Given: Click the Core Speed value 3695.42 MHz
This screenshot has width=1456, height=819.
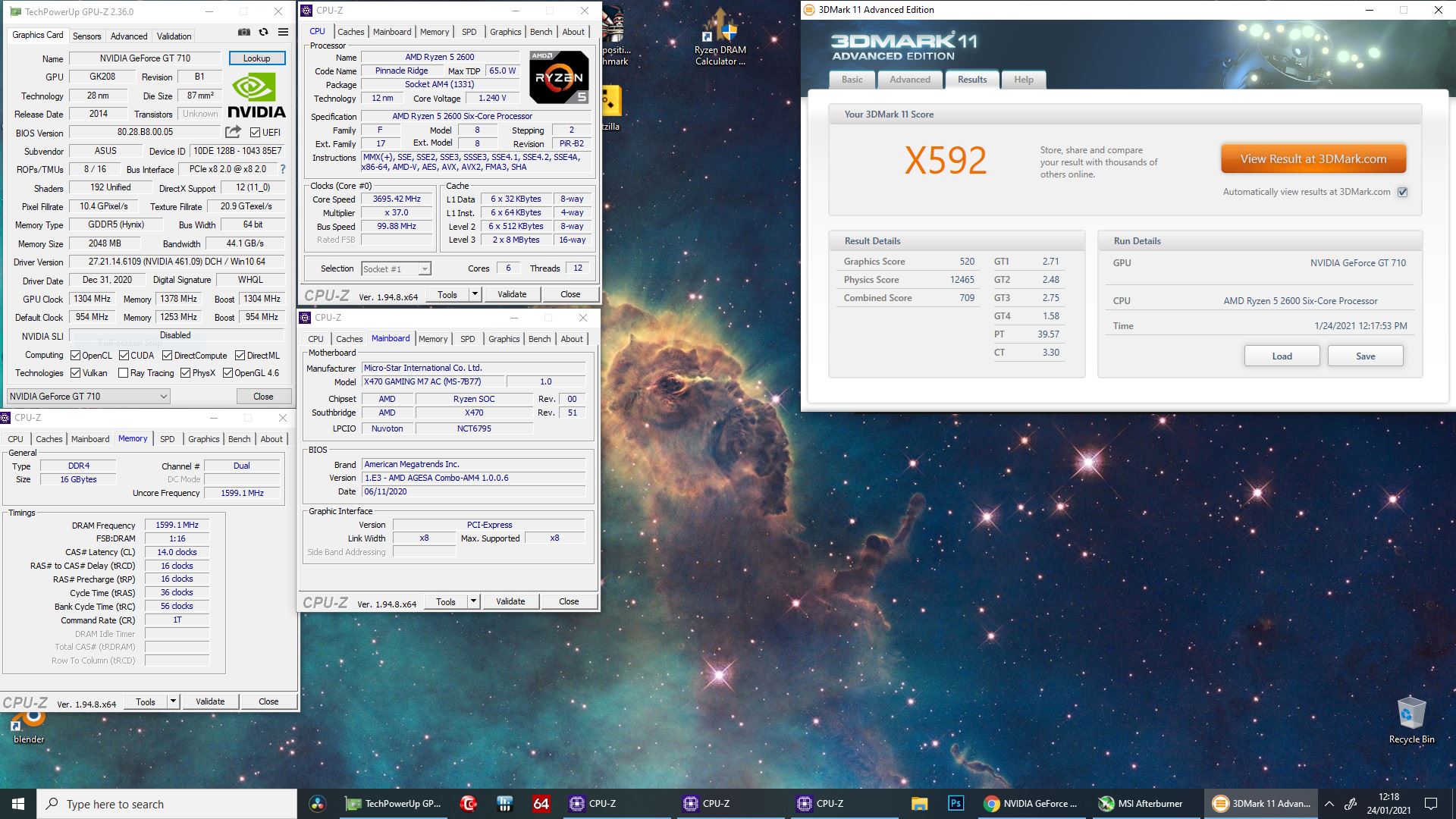Looking at the screenshot, I should [397, 199].
